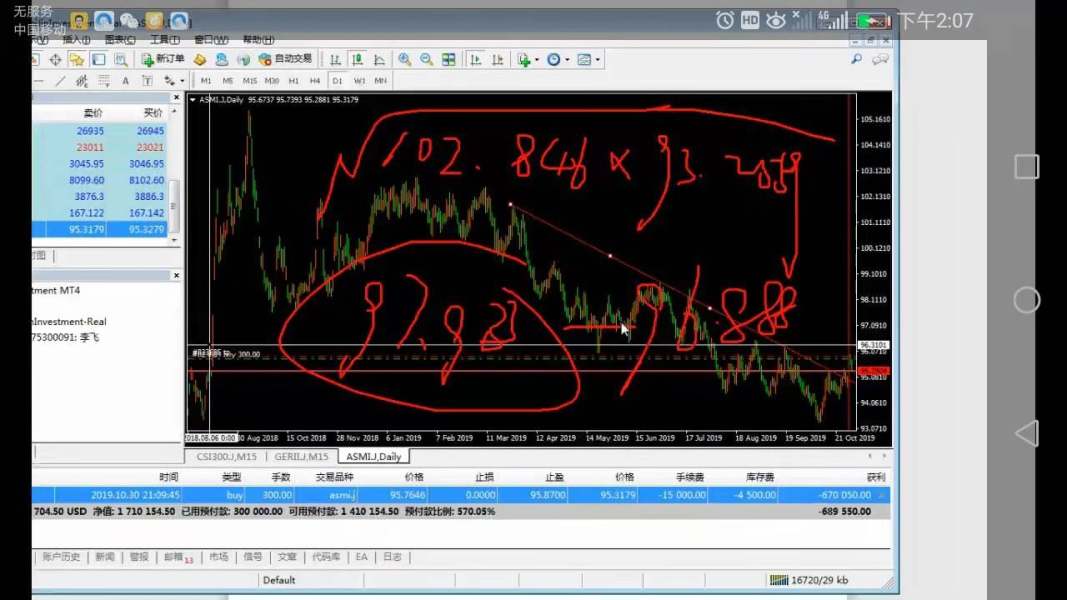Click the clock periods icon
The image size is (1067, 600).
click(x=553, y=60)
